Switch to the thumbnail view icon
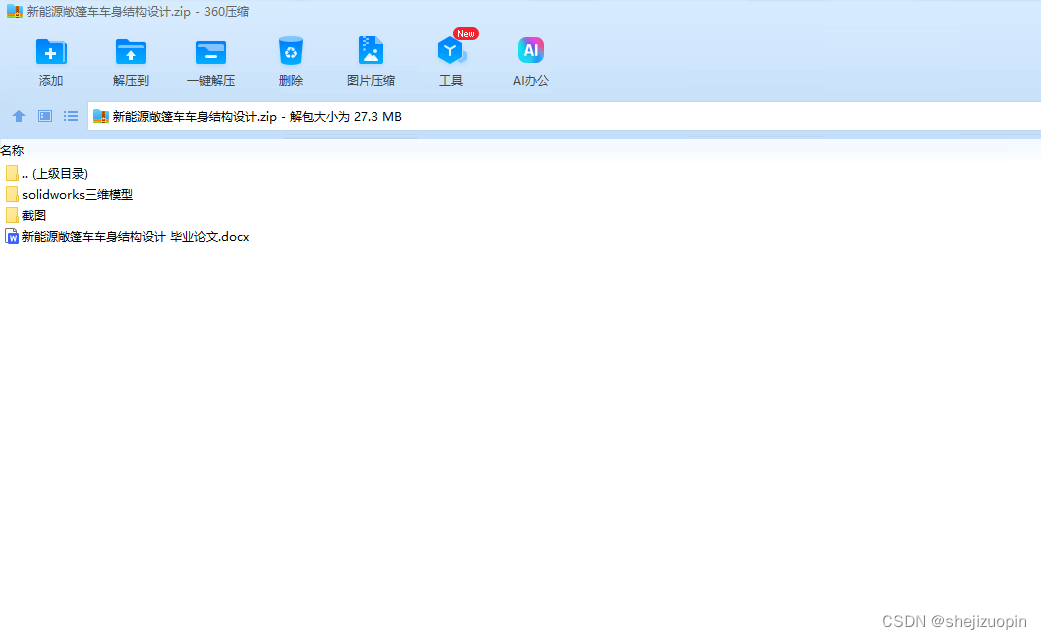 tap(44, 116)
